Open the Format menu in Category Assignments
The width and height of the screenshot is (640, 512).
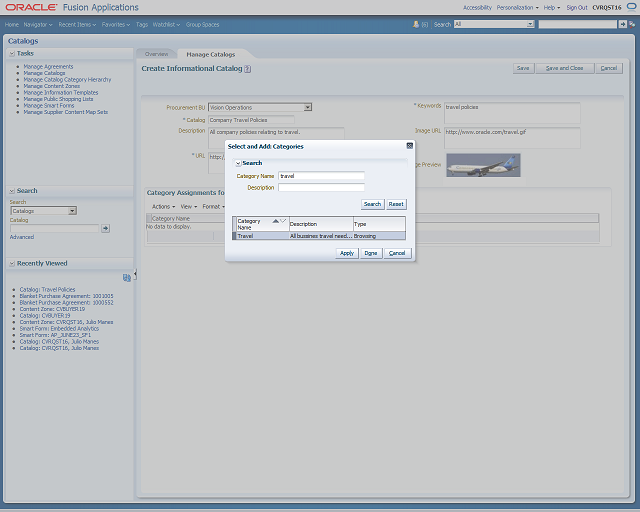pos(213,207)
